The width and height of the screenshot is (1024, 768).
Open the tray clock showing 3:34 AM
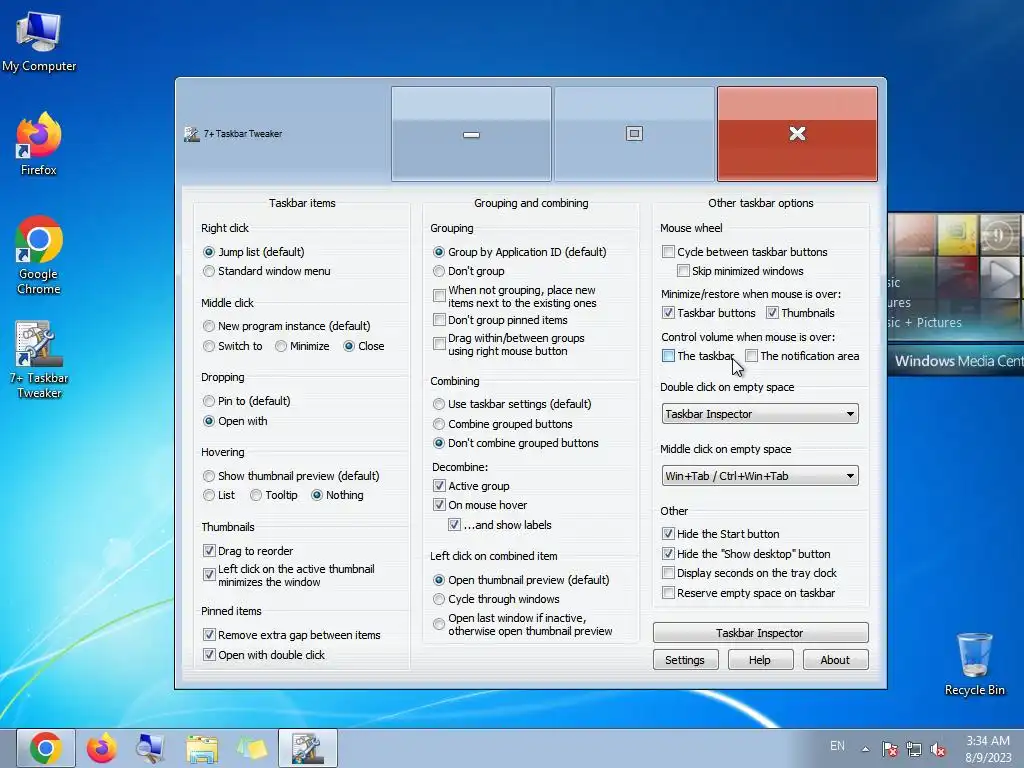pos(988,749)
